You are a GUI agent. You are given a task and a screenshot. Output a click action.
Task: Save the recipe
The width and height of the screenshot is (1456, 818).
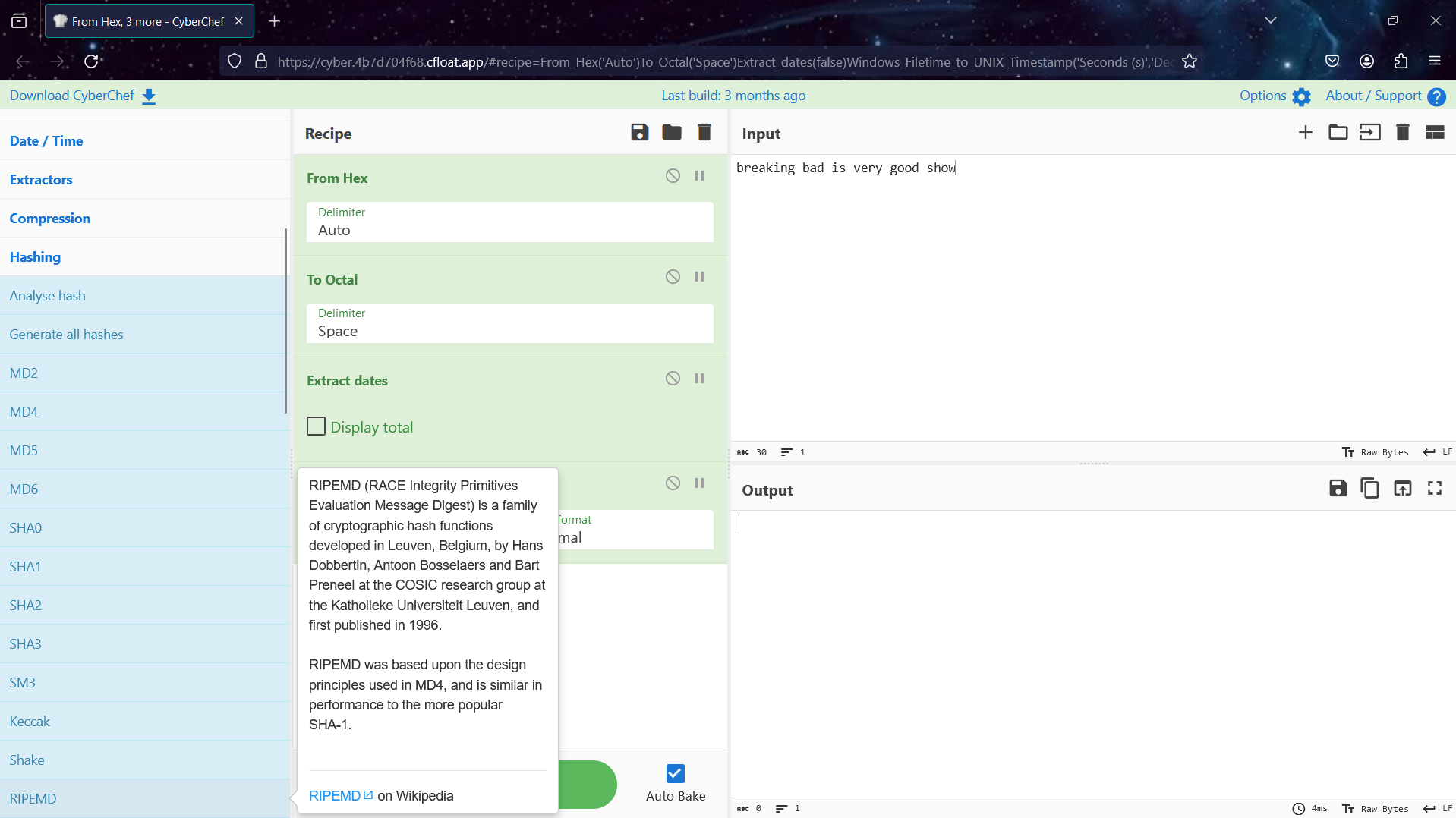point(639,133)
